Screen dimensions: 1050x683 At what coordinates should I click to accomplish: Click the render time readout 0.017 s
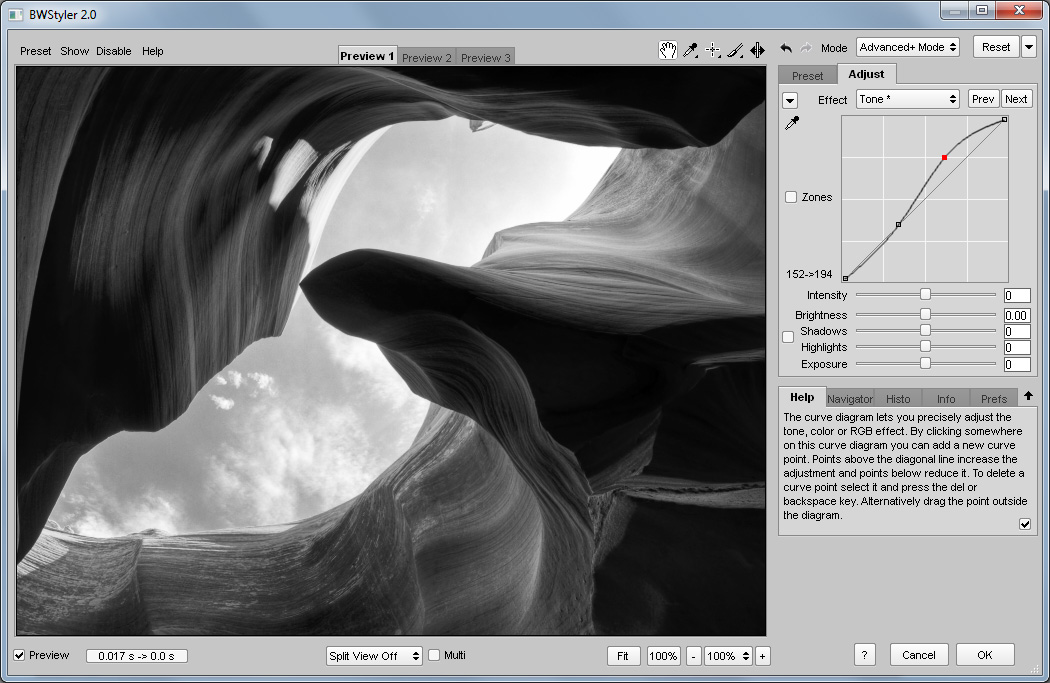[137, 656]
